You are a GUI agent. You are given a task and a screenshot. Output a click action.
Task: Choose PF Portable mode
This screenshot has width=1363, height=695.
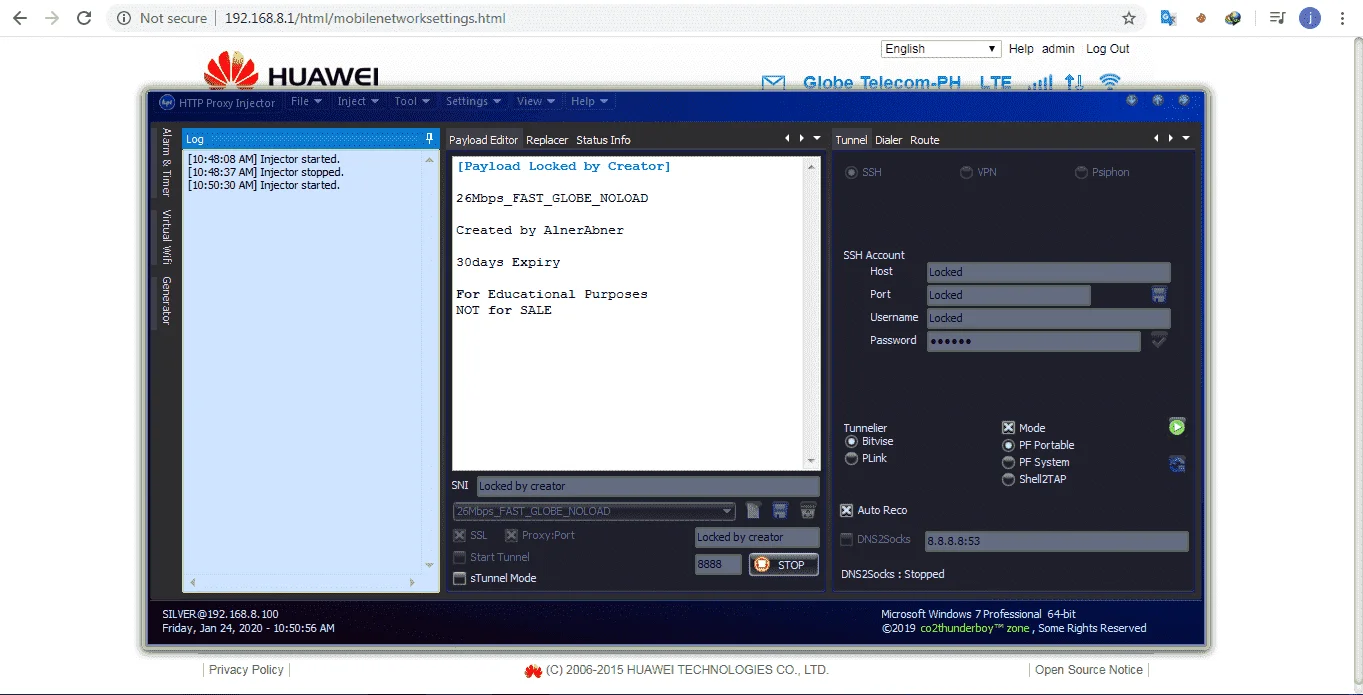[1009, 445]
